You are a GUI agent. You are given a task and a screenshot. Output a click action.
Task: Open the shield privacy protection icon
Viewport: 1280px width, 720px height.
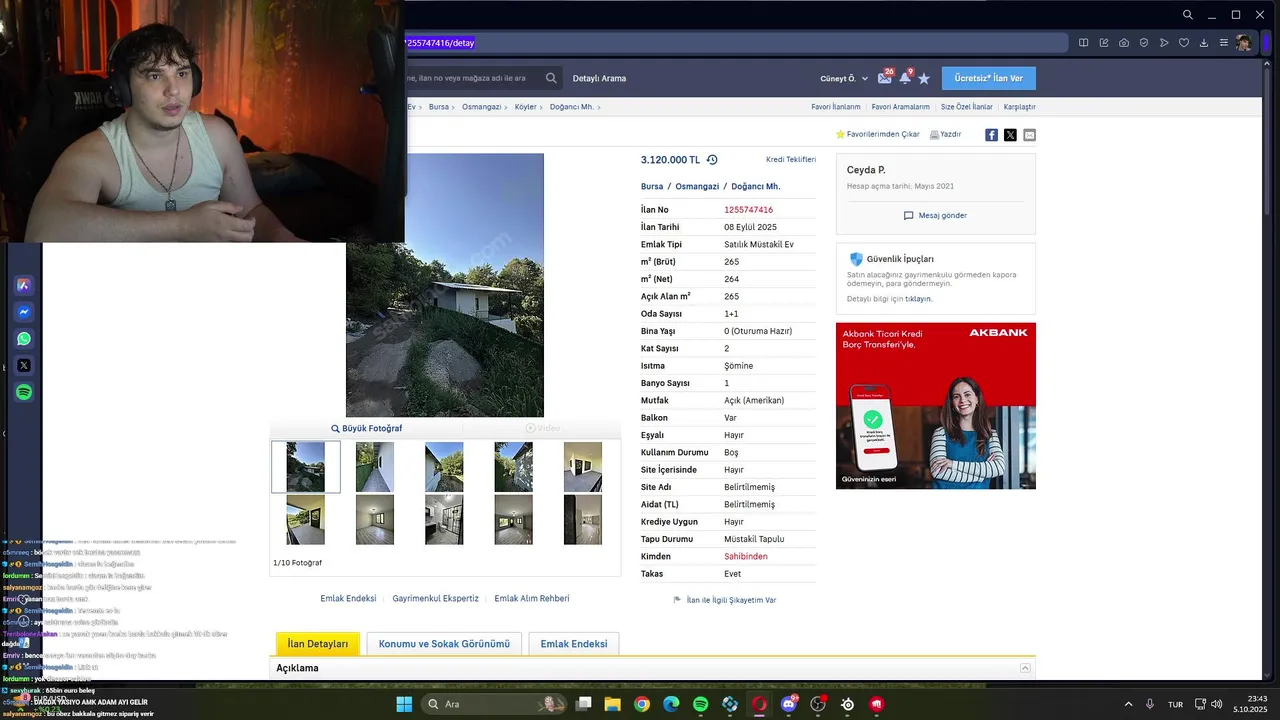[1144, 43]
